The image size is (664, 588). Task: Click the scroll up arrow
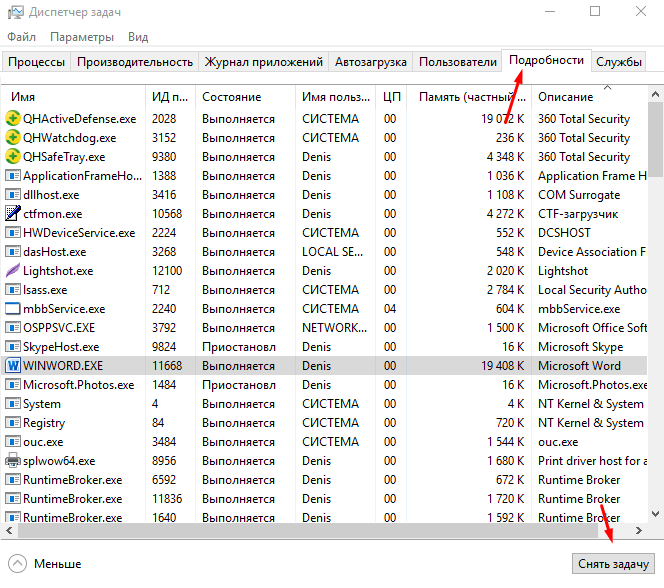click(x=655, y=94)
